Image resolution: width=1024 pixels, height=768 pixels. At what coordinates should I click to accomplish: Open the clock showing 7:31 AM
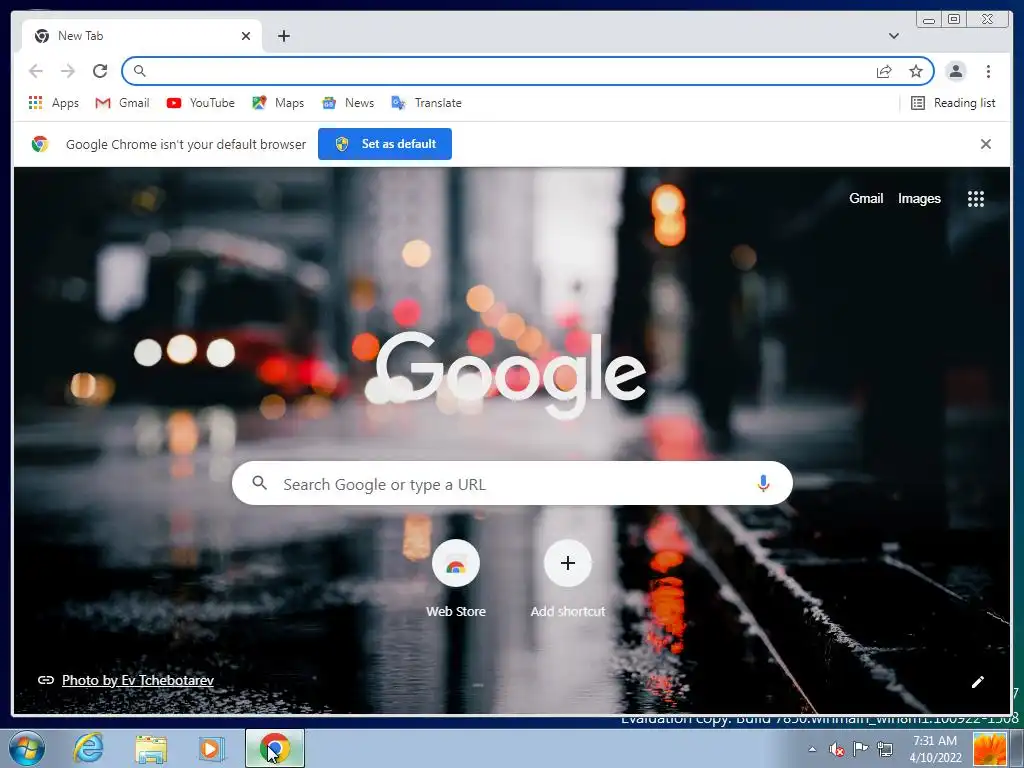(935, 749)
